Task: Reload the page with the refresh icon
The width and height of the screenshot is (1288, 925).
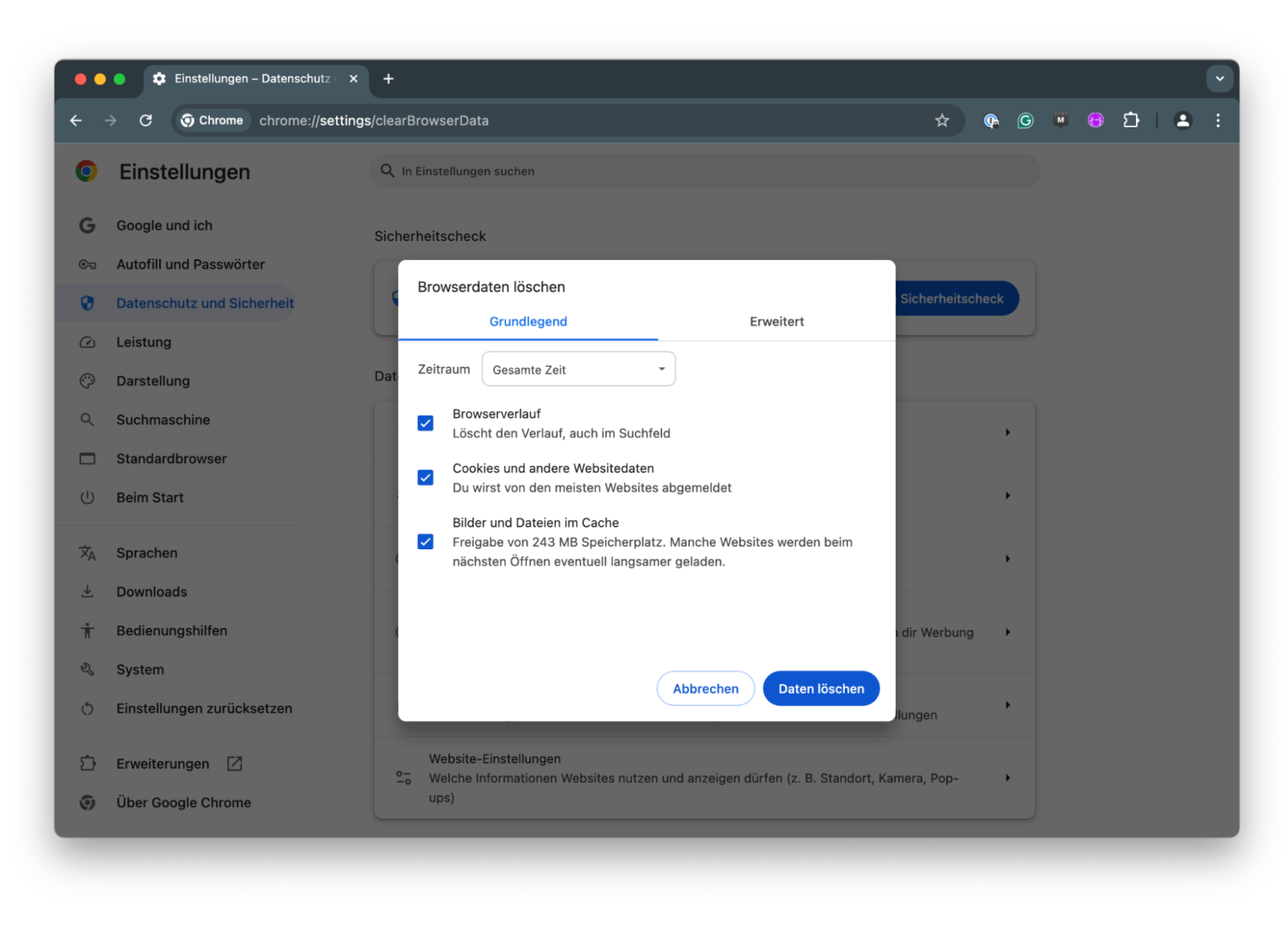Action: (x=146, y=121)
